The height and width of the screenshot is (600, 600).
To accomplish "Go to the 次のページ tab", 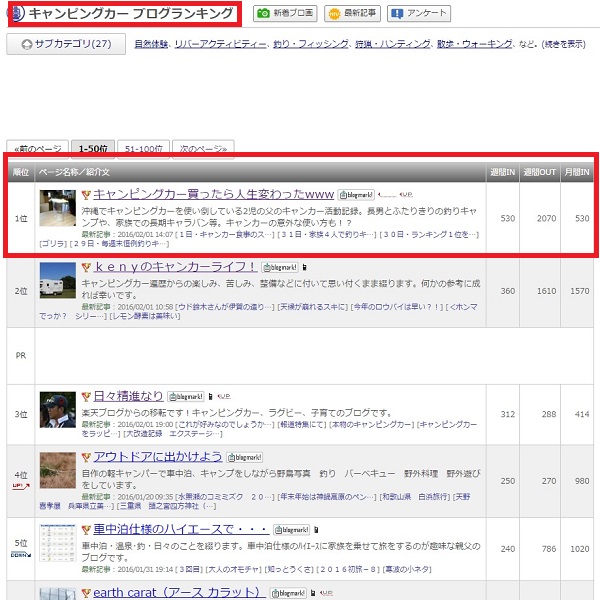I will point(203,149).
